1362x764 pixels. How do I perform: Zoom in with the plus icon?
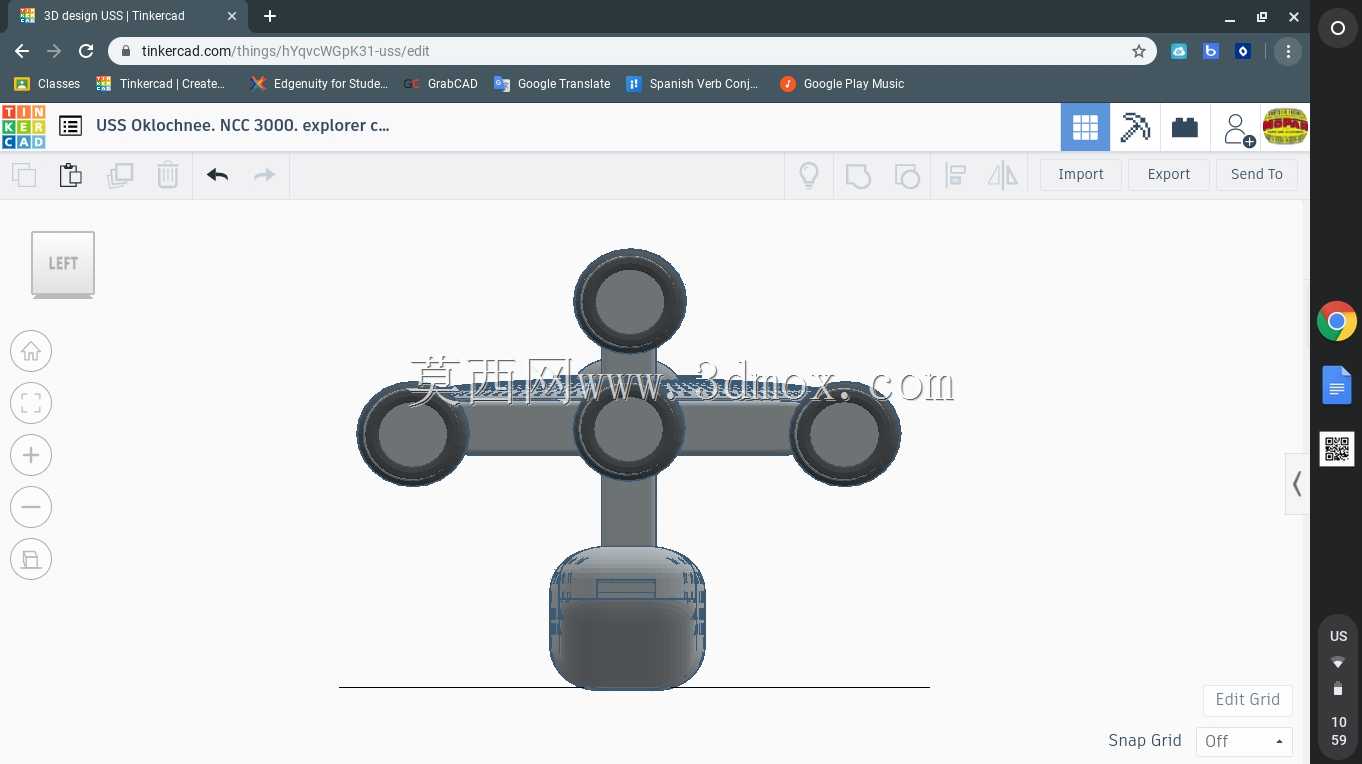tap(31, 455)
